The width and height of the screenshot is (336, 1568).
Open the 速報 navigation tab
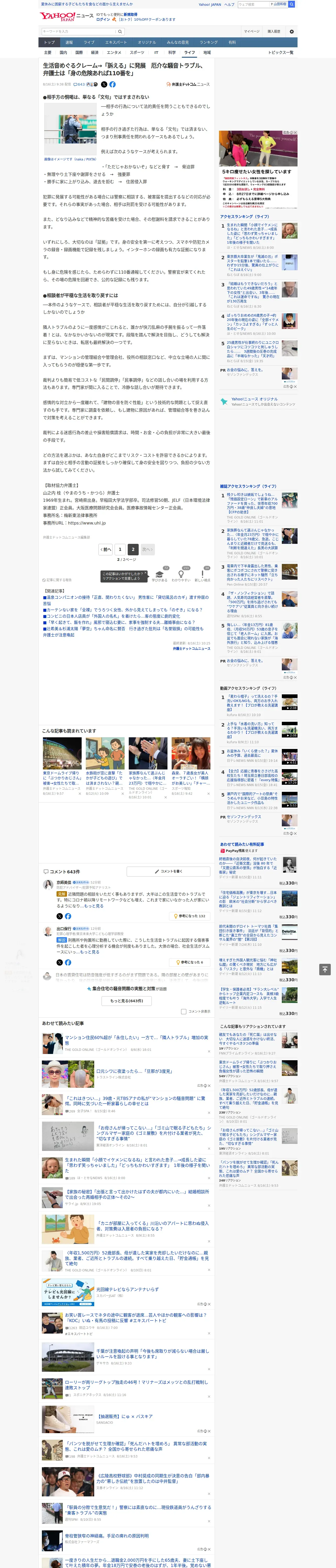[x=69, y=42]
